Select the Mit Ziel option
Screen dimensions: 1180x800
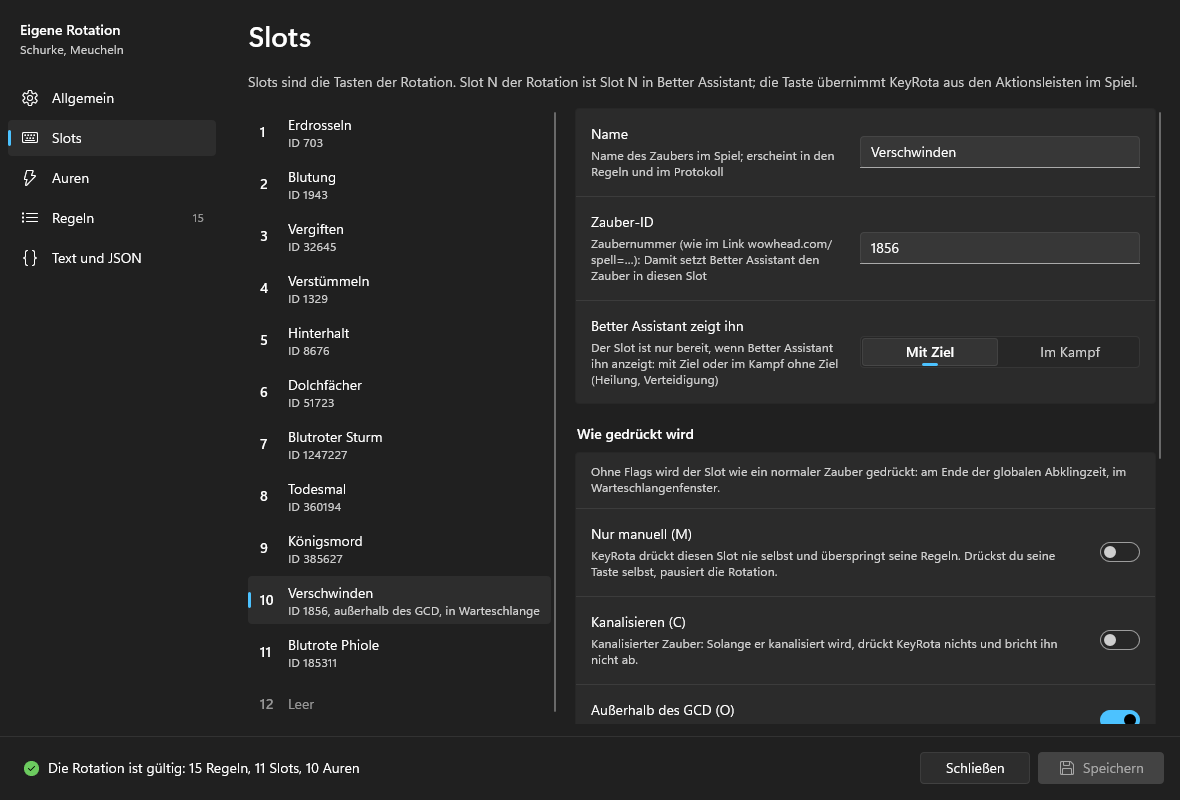[929, 351]
